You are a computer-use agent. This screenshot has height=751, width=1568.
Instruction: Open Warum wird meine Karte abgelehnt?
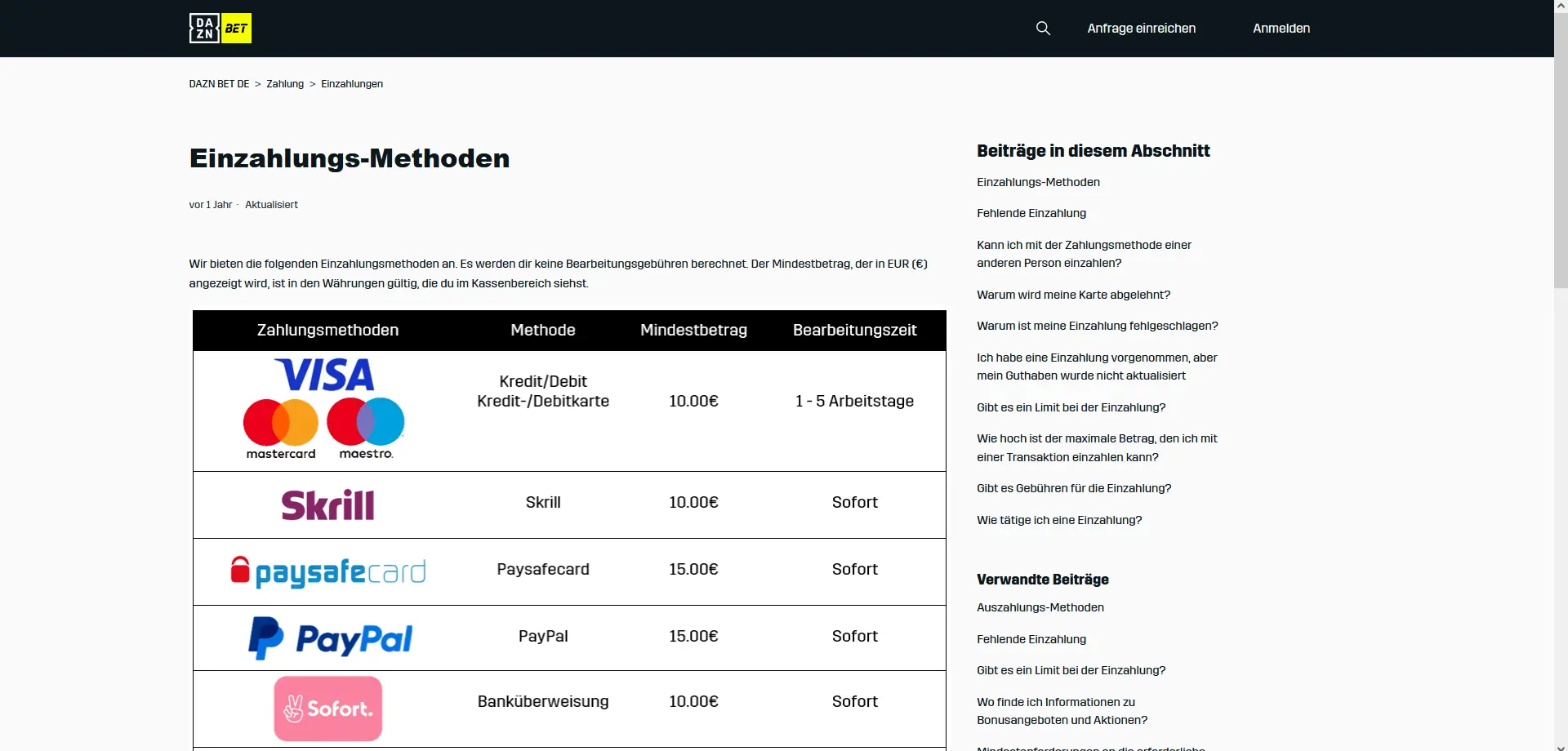pos(1073,295)
